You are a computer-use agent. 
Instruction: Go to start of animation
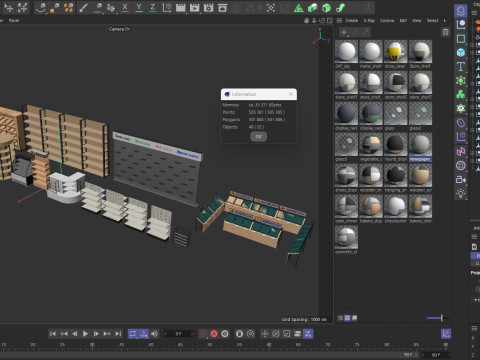(53, 334)
